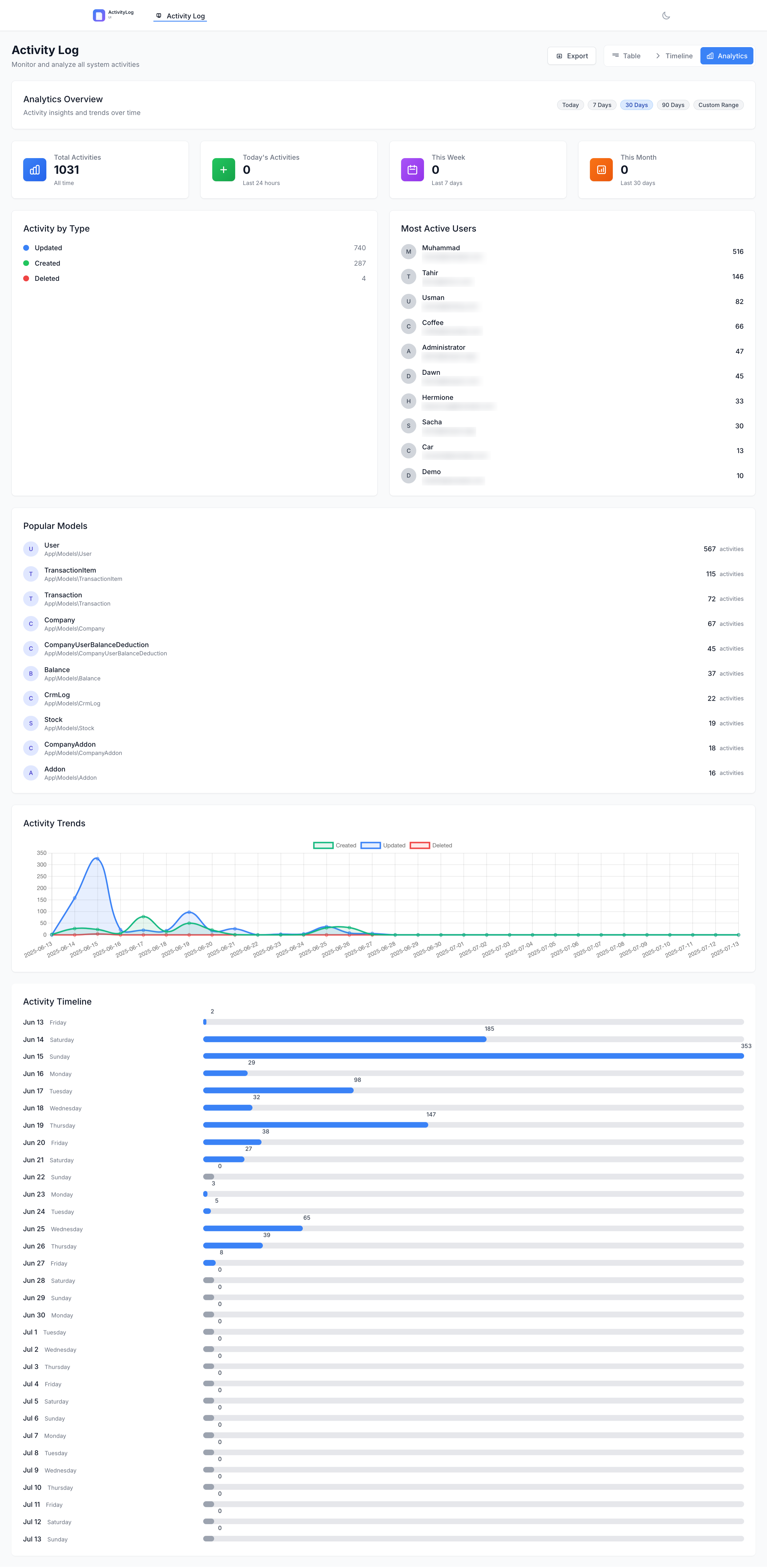Click the Jun 15 timeline bar

point(473,1056)
